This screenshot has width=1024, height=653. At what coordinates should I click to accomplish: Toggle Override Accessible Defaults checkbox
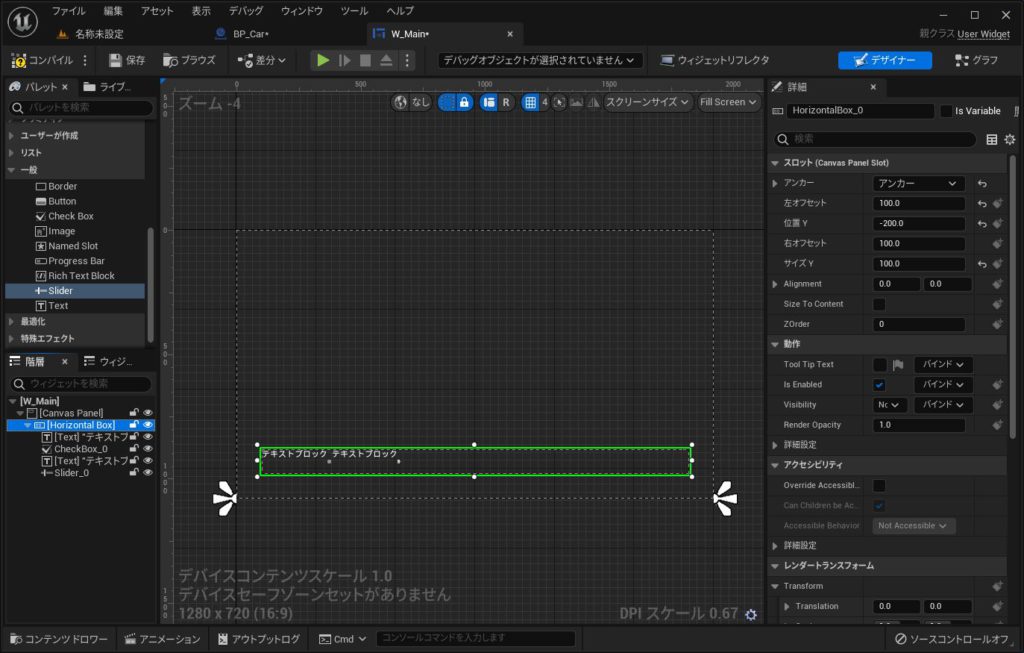tap(879, 485)
